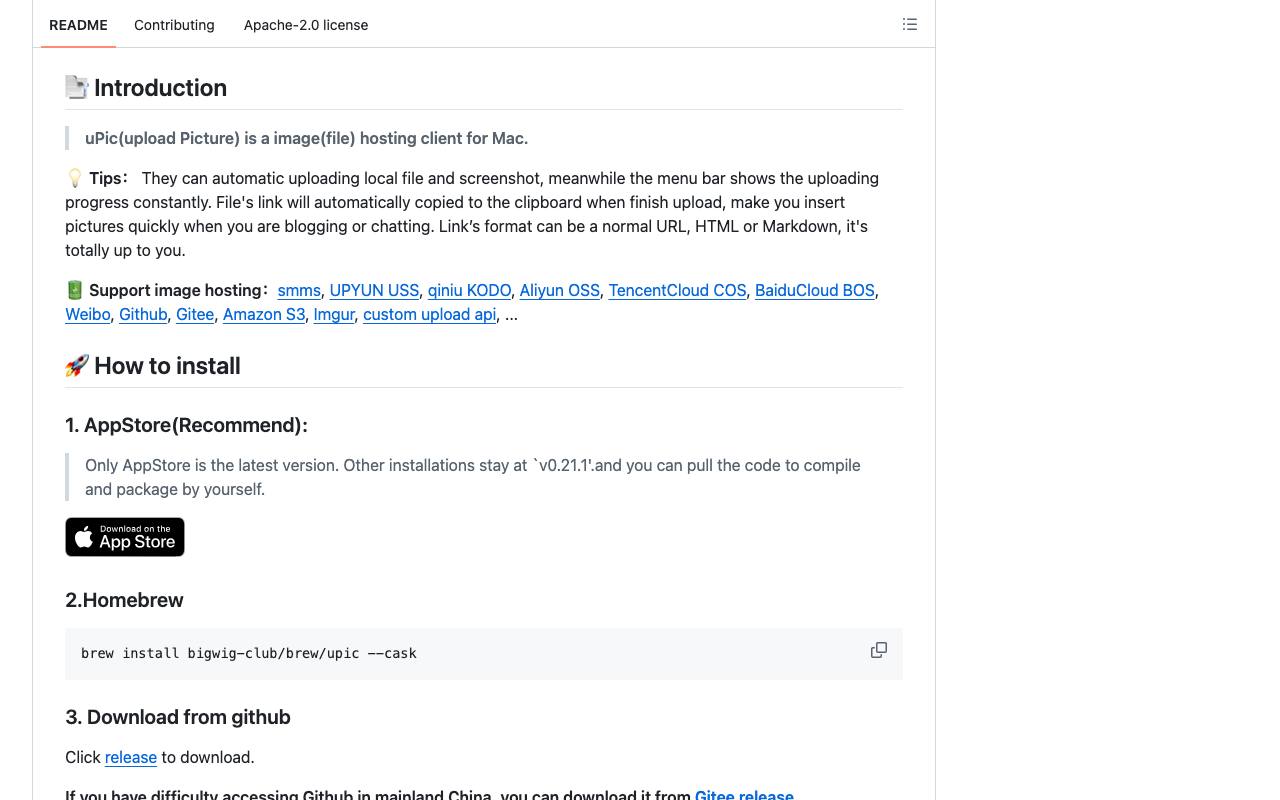
Task: Open the Weibo link
Action: tap(88, 314)
